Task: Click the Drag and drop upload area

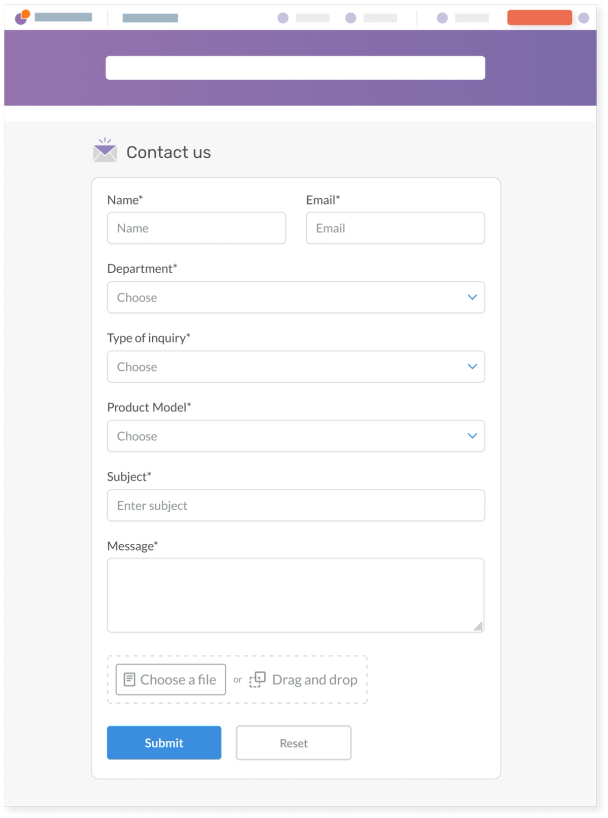Action: click(314, 680)
